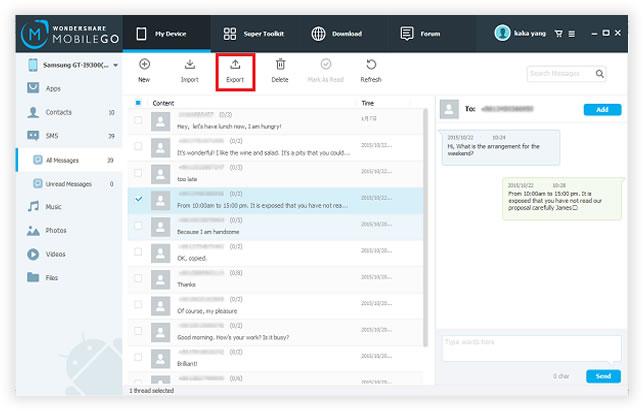Click the Send button

click(602, 376)
